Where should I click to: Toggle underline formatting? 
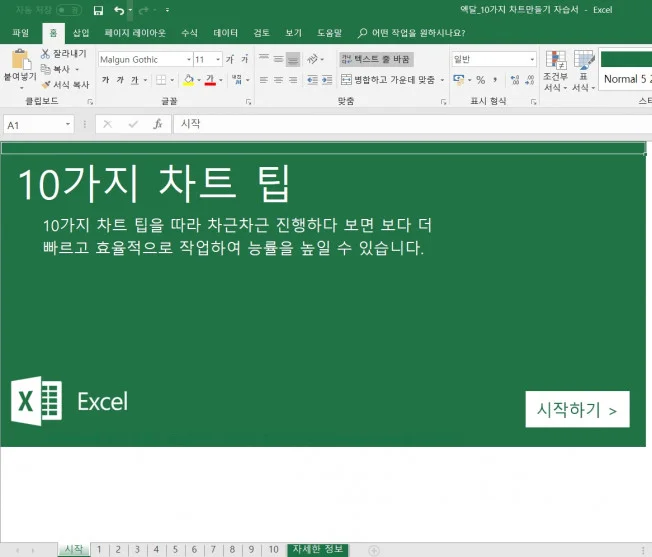click(134, 80)
